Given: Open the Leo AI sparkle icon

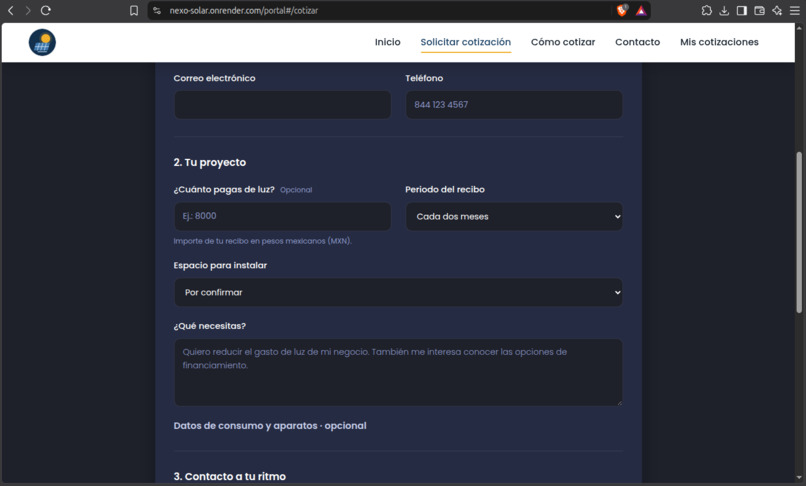Looking at the screenshot, I should [777, 10].
